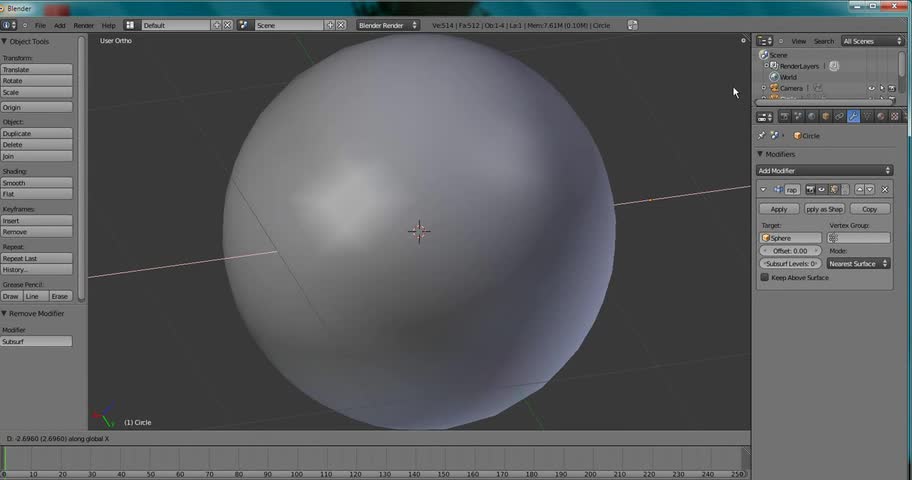Delete the current Scene datablock
This screenshot has width=912, height=480.
point(341,25)
